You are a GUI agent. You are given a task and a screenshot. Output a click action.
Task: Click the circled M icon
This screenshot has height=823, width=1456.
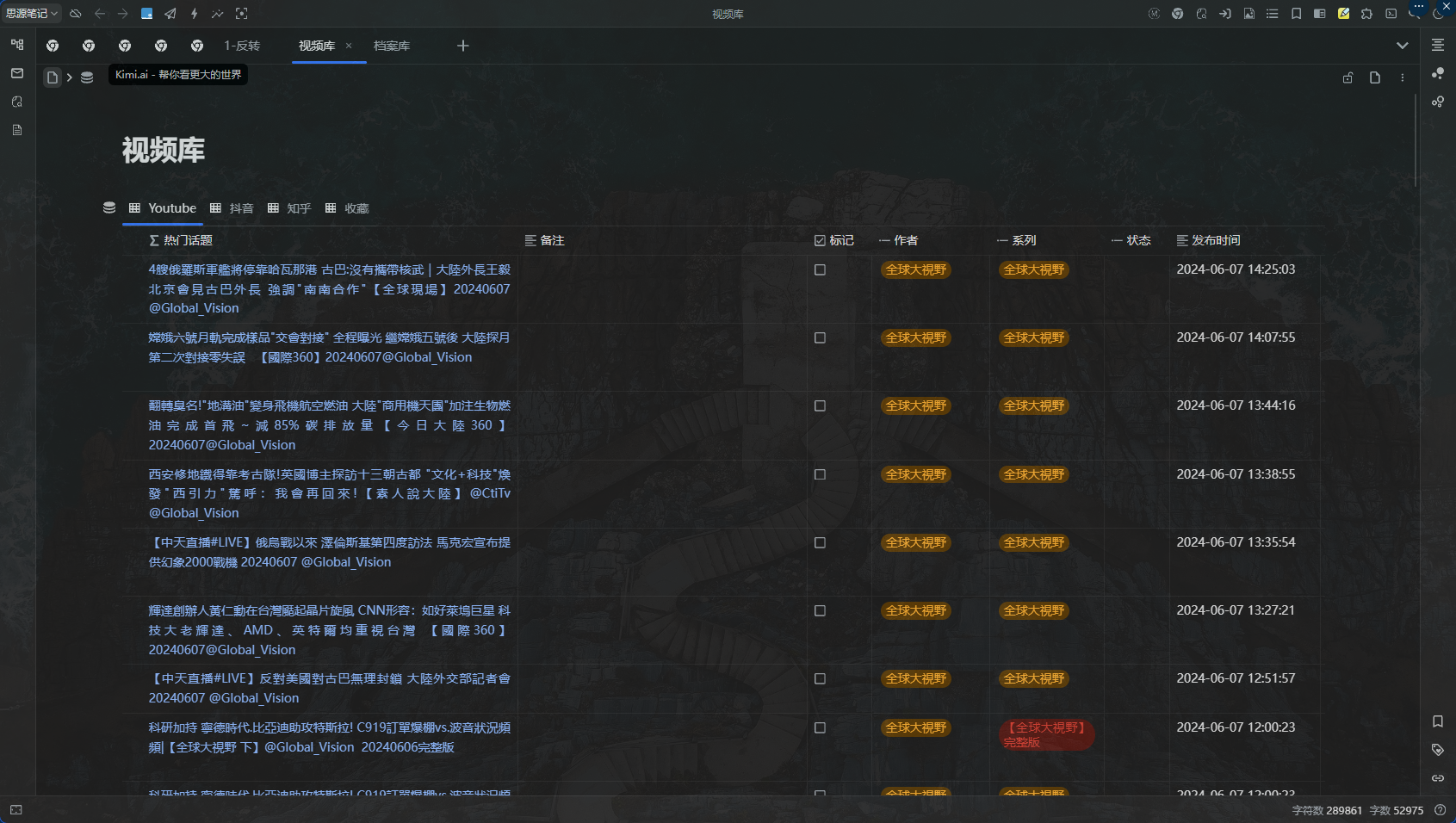click(1154, 14)
